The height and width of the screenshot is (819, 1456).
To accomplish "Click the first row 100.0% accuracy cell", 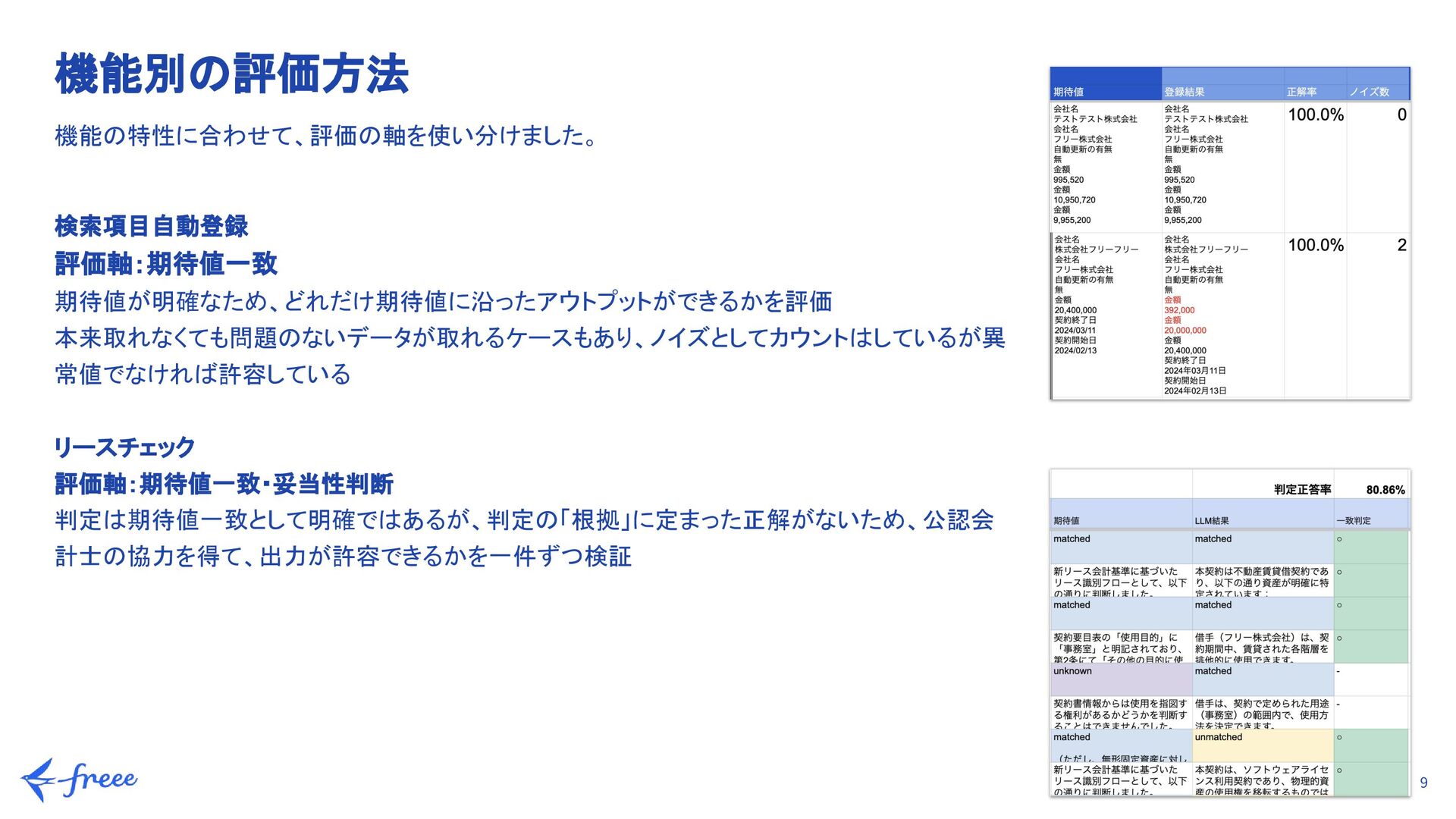I will (1315, 115).
